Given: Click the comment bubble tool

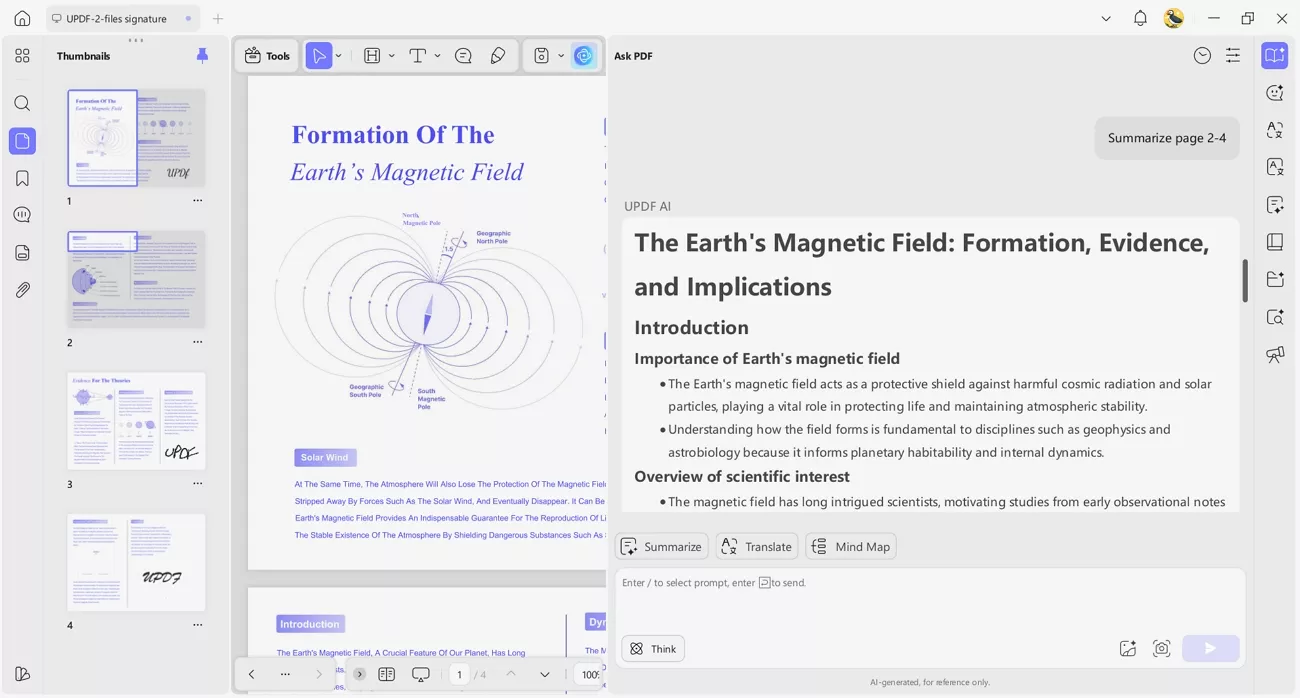Looking at the screenshot, I should 463,56.
